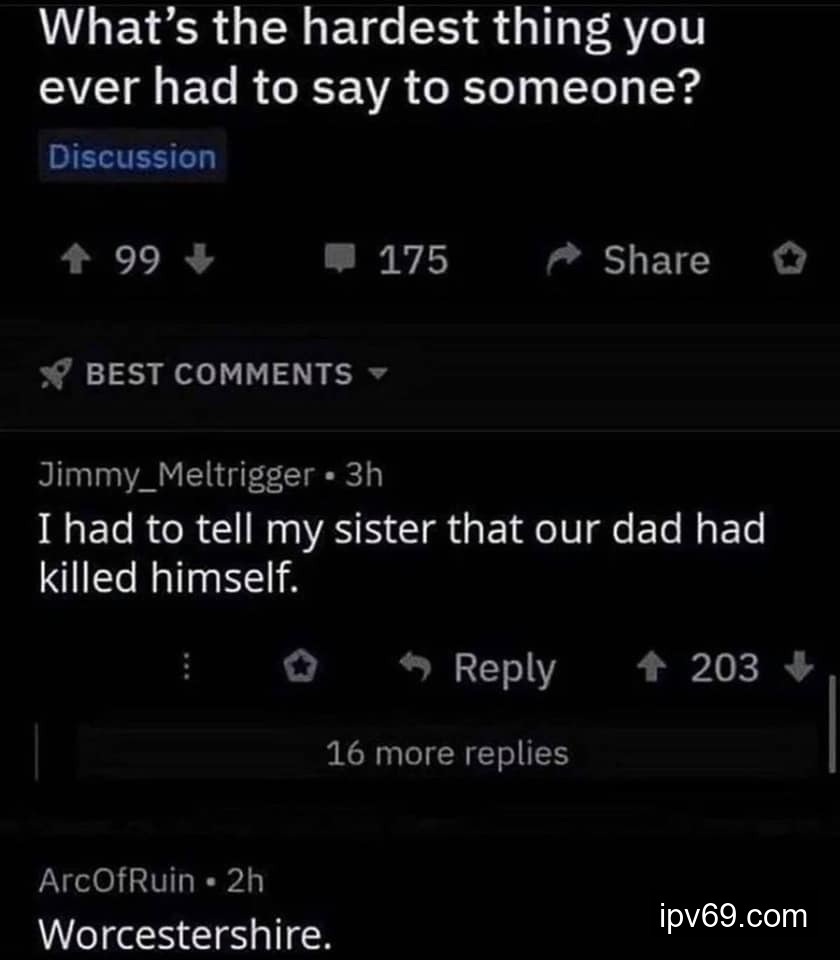Screen dimensions: 840x960
Task: Filter by the Discussion flair tag
Action: coord(132,157)
